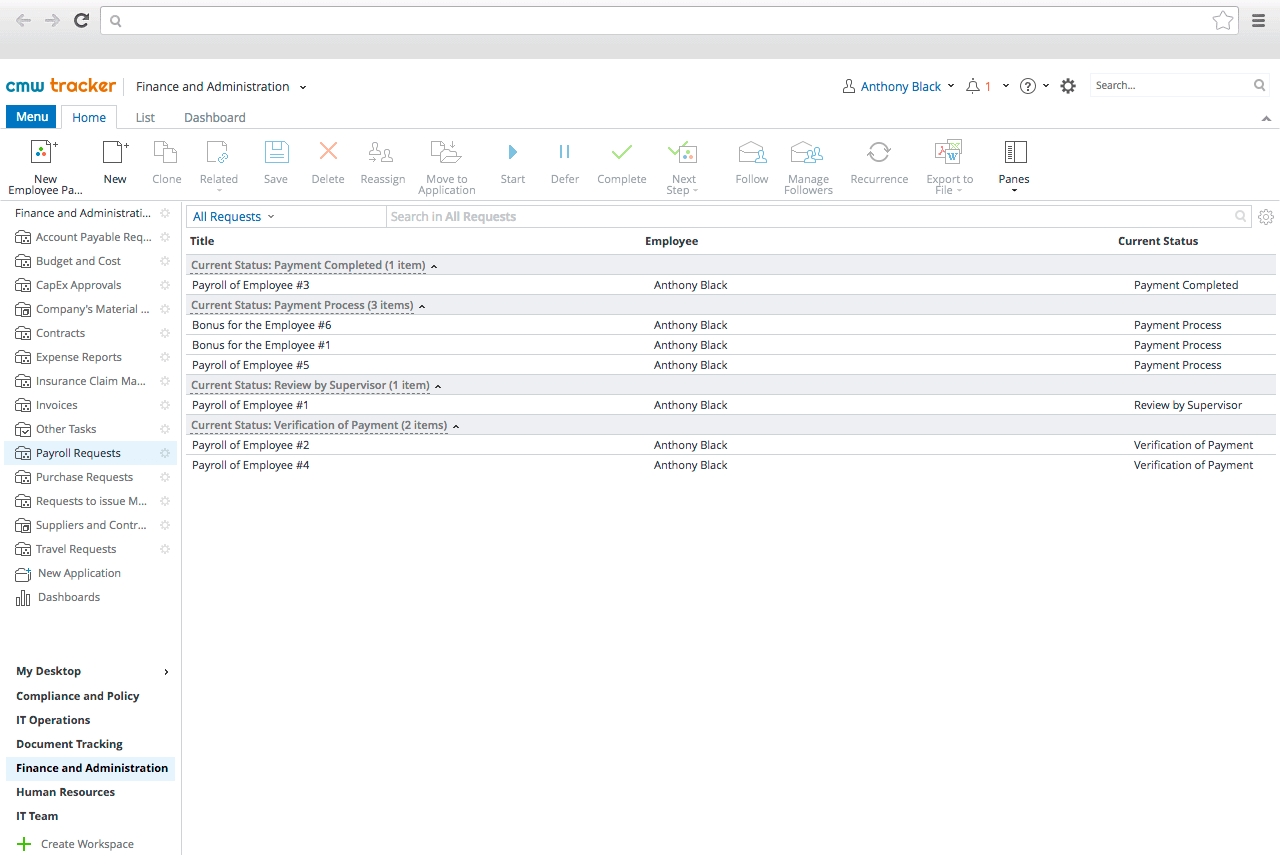1280x859 pixels.
Task: Click the Move to Application icon
Action: pyautogui.click(x=446, y=152)
